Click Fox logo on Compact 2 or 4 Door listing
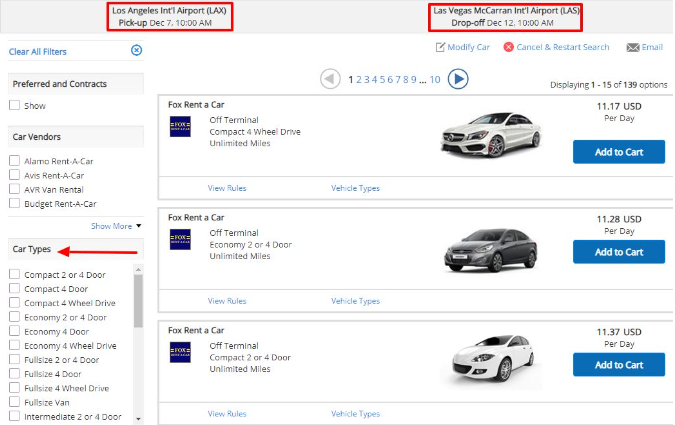The height and width of the screenshot is (425, 675). pyautogui.click(x=180, y=352)
